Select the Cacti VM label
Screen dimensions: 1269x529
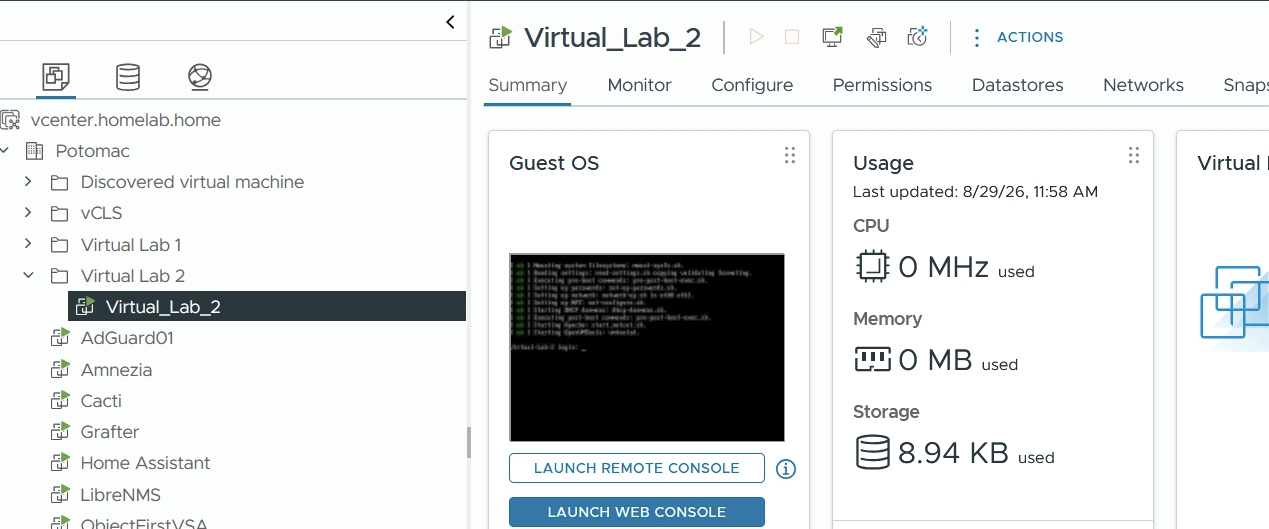pos(101,401)
